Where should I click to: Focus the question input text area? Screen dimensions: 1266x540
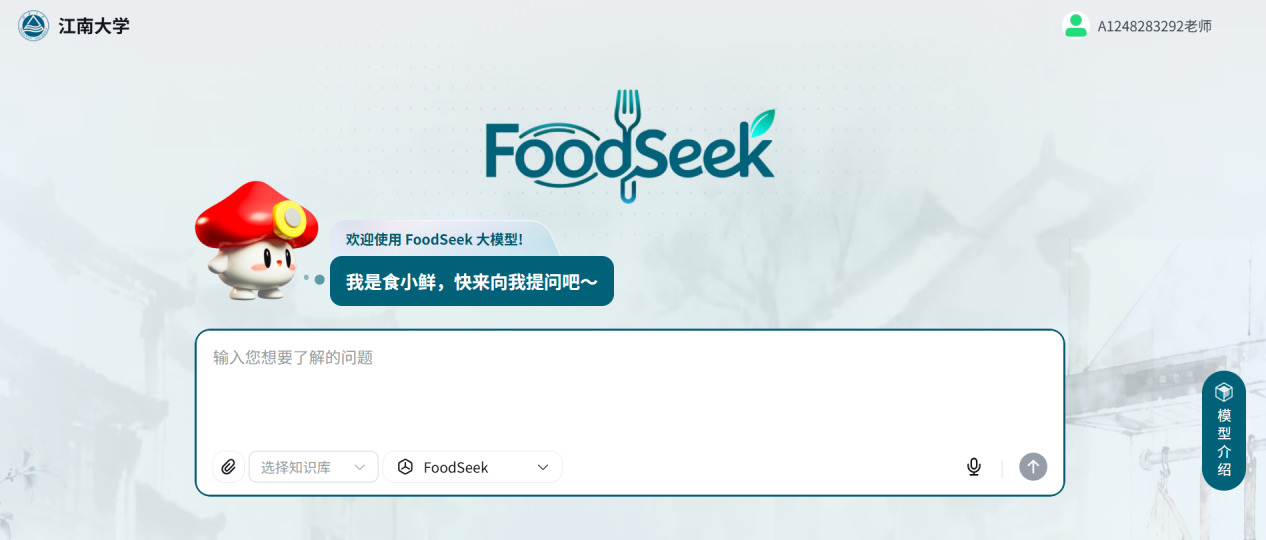tap(630, 390)
